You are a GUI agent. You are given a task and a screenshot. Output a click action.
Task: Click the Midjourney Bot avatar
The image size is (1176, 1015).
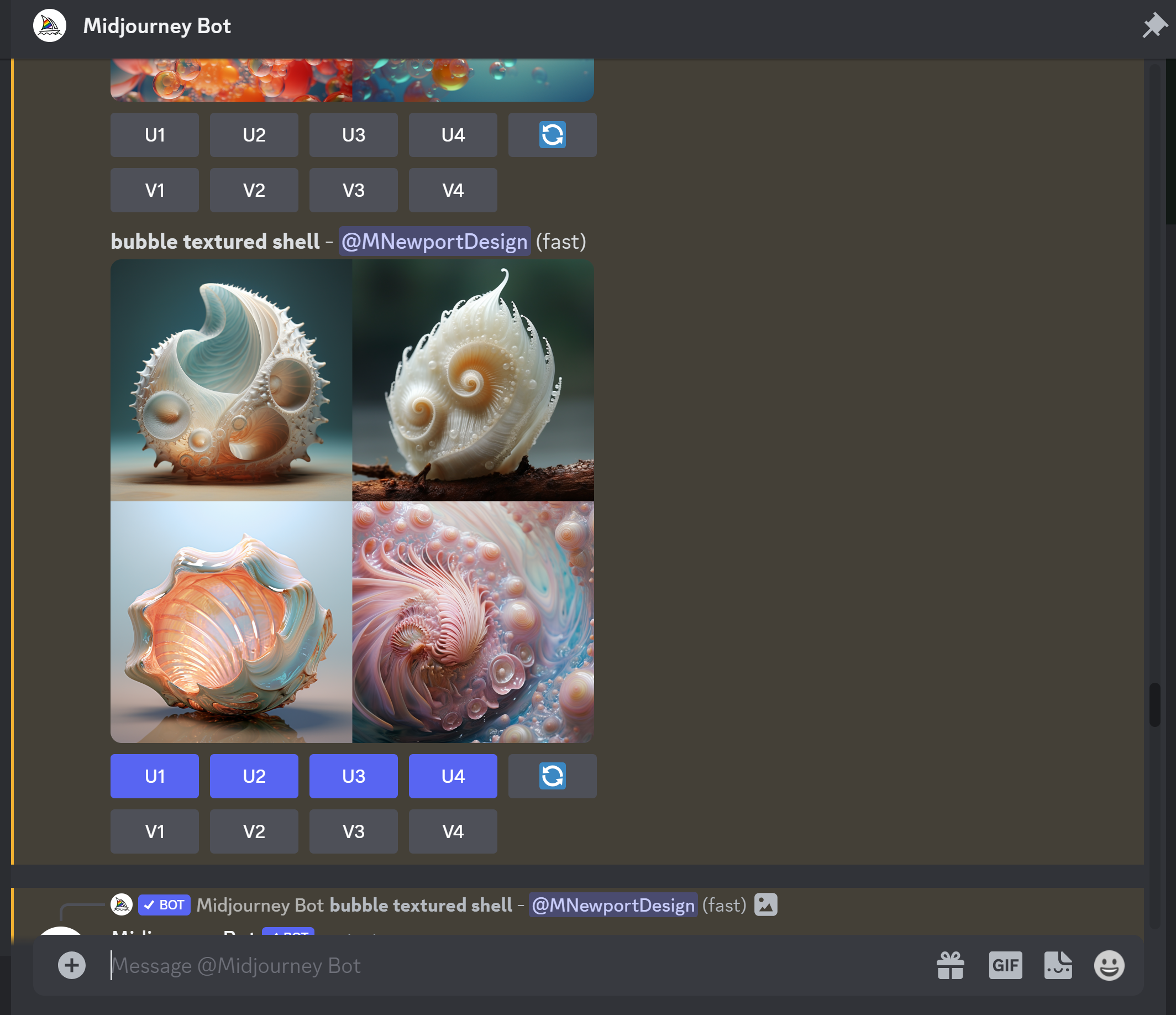[50, 25]
